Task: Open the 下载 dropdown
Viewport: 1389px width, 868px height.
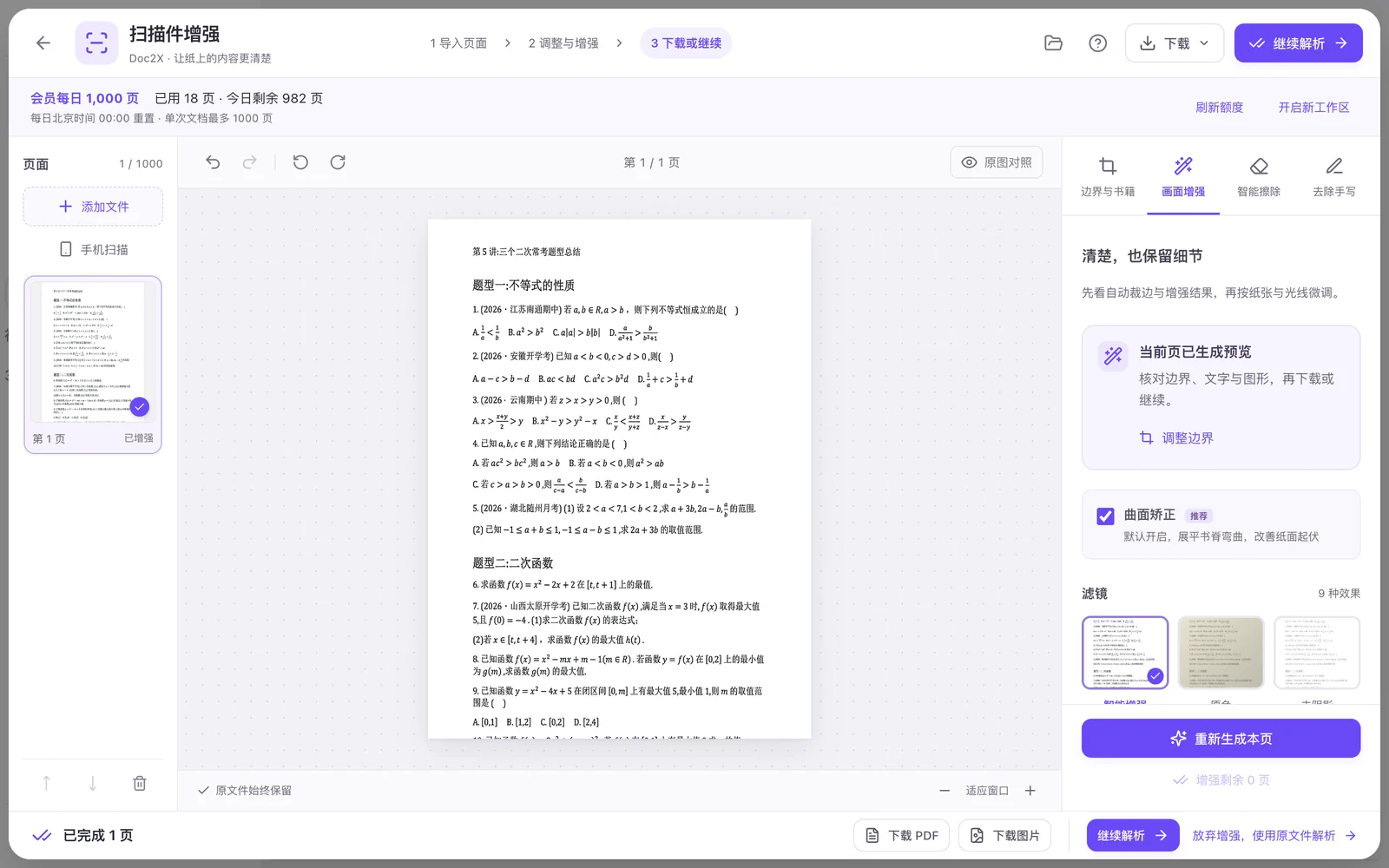Action: [x=1175, y=43]
